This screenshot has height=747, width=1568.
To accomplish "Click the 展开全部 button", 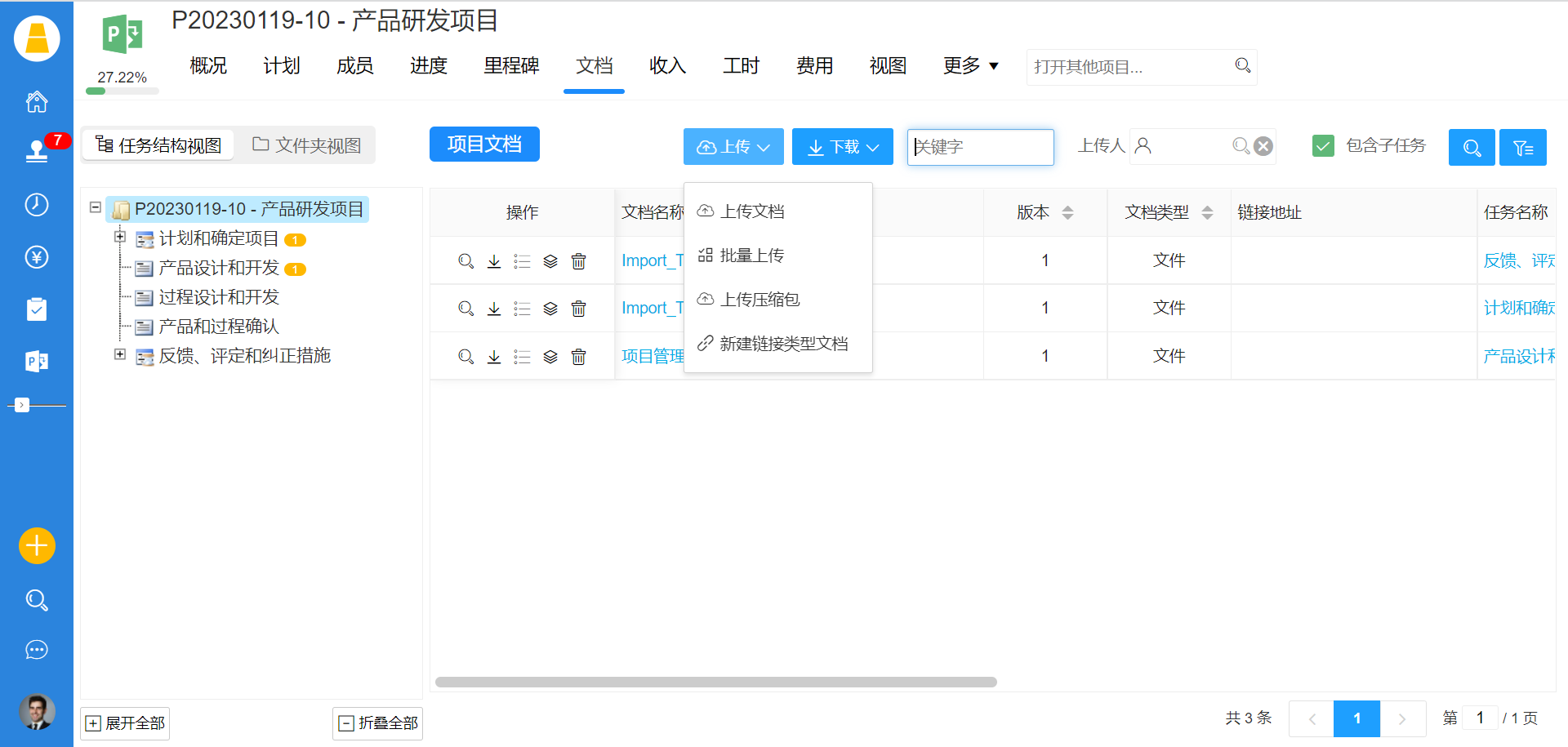I will pos(126,723).
